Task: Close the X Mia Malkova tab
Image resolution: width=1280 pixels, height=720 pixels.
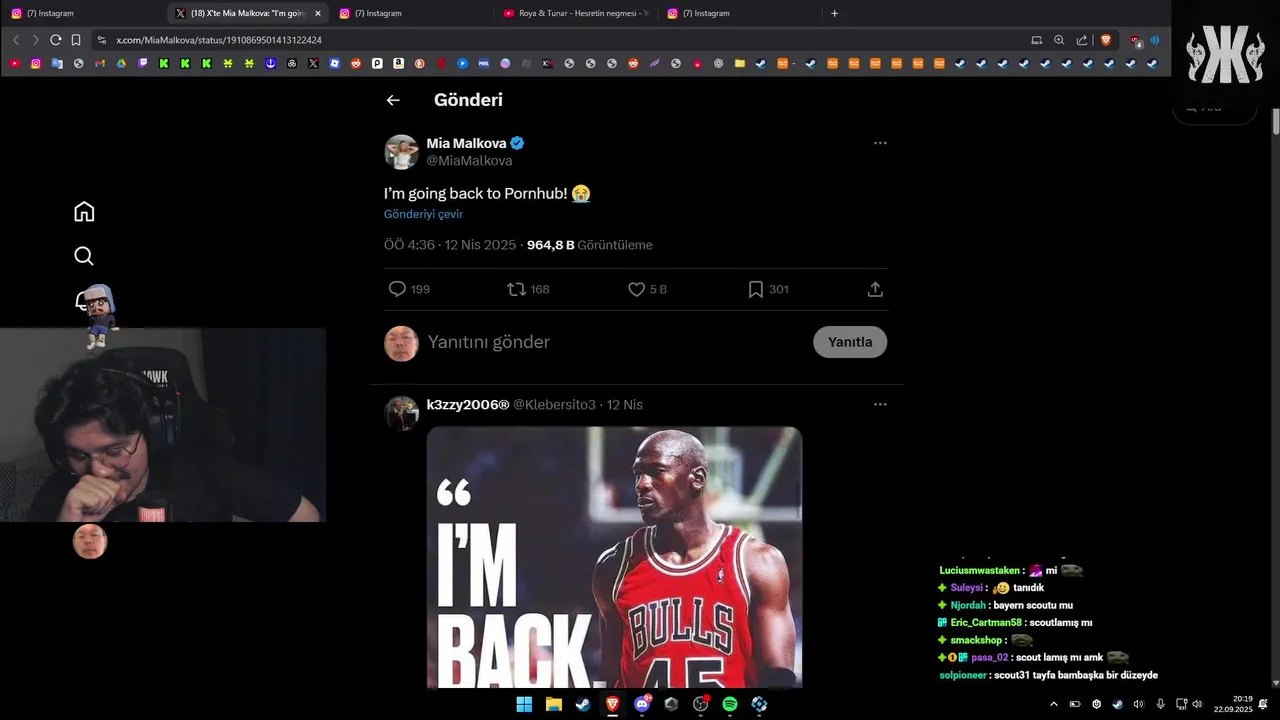Action: (318, 13)
